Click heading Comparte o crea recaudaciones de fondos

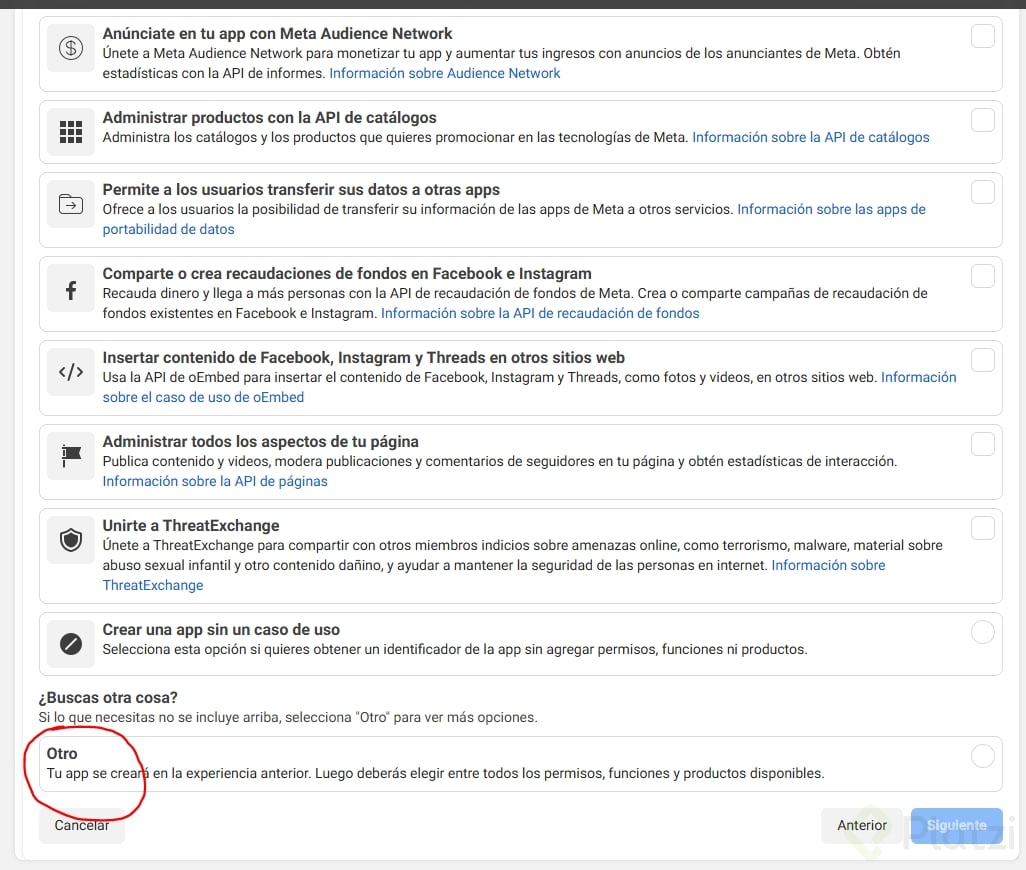pos(347,273)
